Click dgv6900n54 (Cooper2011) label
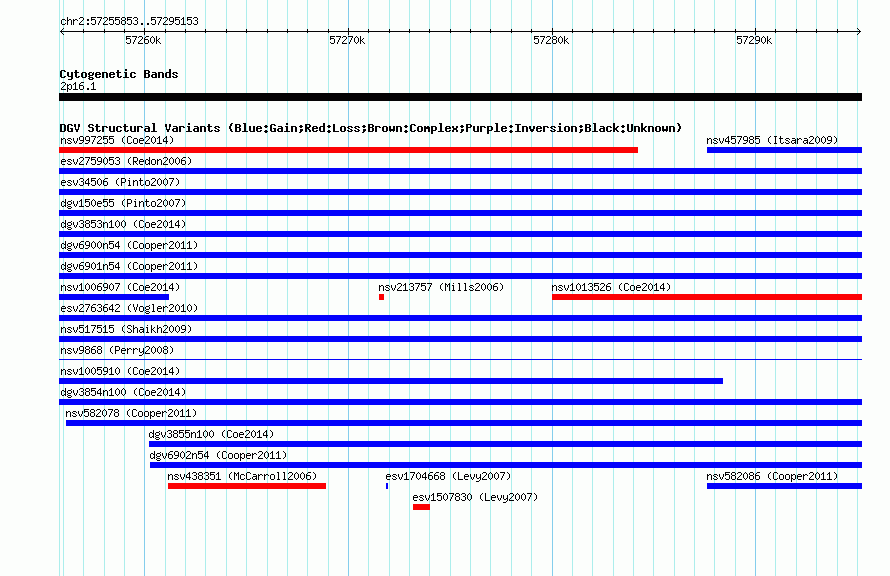The width and height of the screenshot is (890, 576). pyautogui.click(x=129, y=245)
